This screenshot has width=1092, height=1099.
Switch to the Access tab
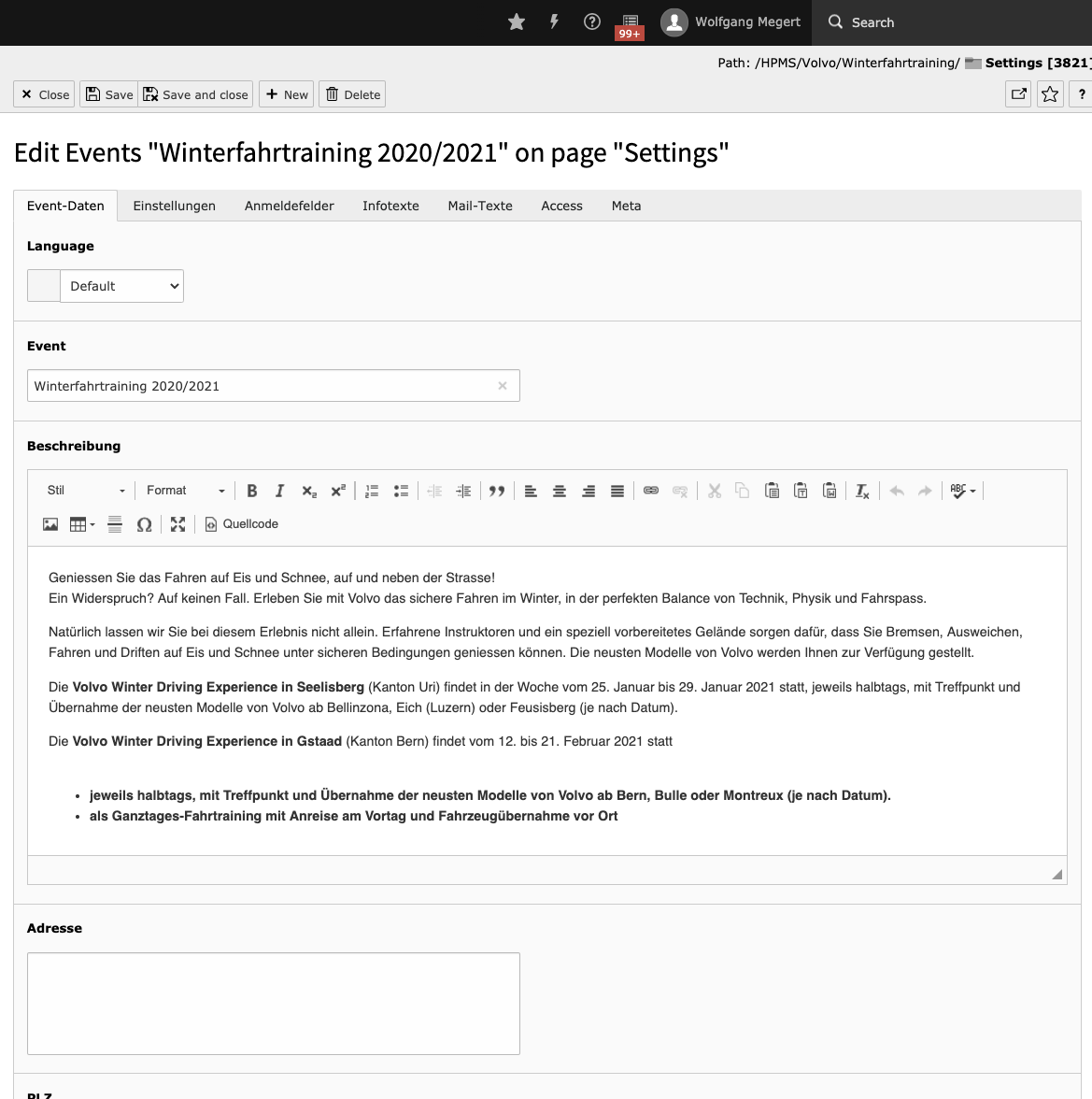coord(561,206)
